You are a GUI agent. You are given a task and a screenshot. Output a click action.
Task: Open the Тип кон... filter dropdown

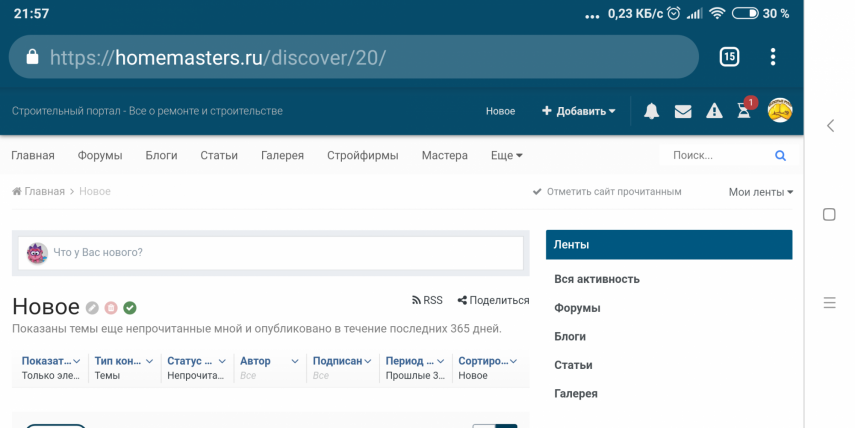(124, 367)
